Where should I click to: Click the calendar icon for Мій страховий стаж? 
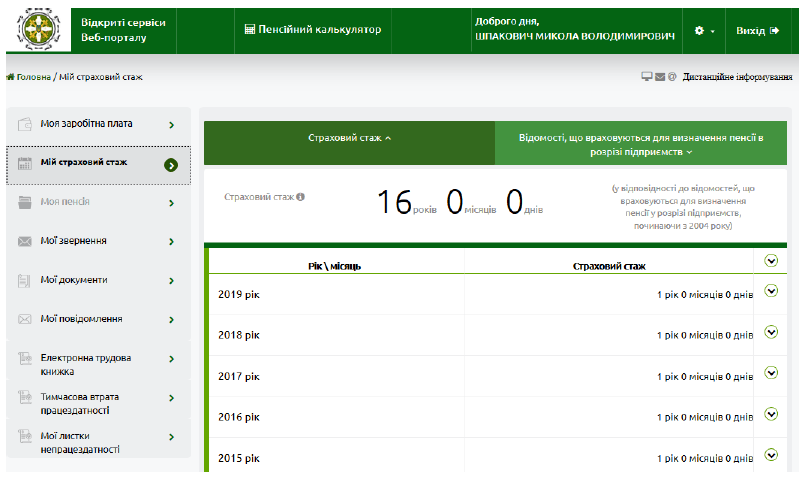25,163
